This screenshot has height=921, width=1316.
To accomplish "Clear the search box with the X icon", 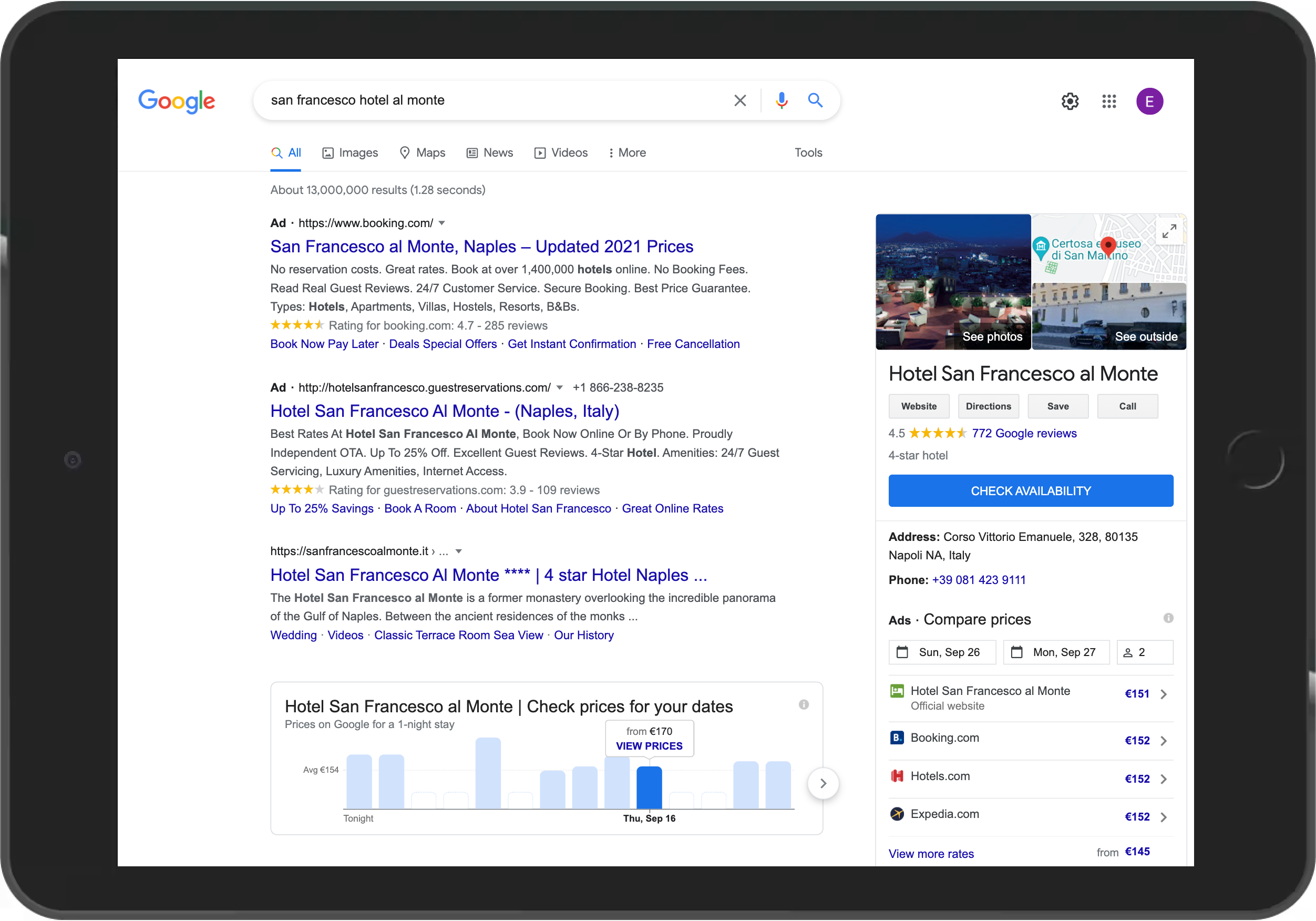I will point(740,100).
